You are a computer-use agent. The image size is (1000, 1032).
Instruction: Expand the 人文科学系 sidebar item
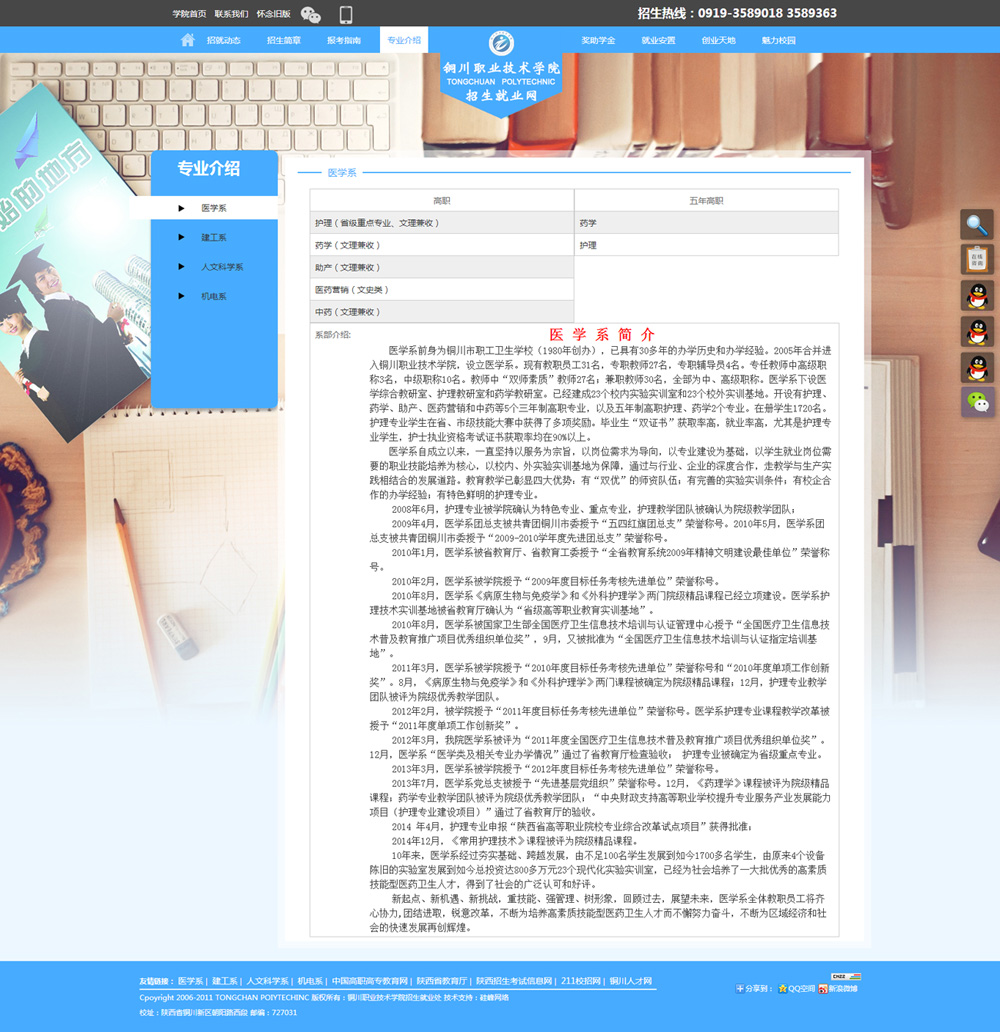coord(222,267)
